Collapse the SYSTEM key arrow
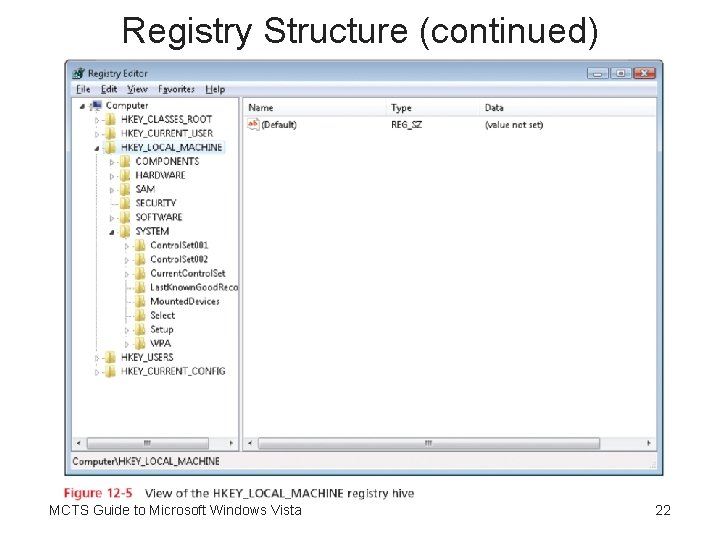 click(x=112, y=232)
